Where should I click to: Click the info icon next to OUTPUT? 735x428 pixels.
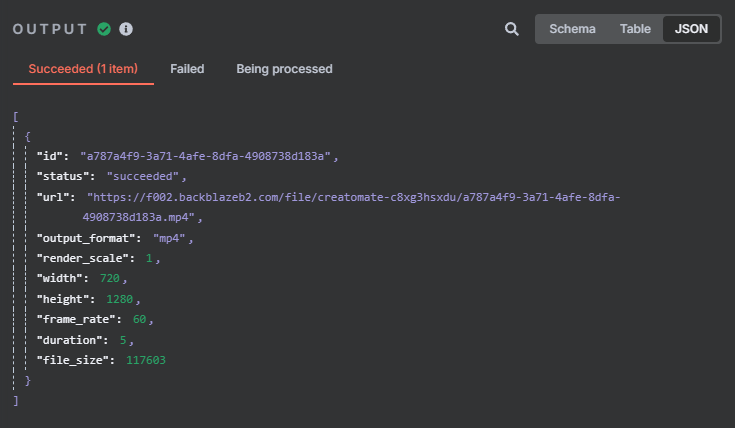(126, 29)
